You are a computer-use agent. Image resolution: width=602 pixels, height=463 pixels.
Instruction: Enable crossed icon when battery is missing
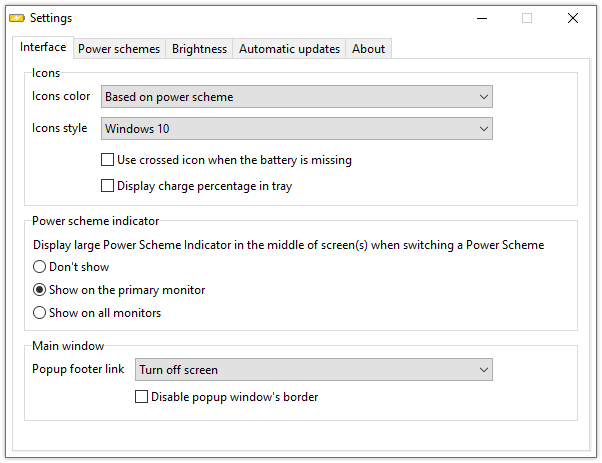pyautogui.click(x=108, y=160)
